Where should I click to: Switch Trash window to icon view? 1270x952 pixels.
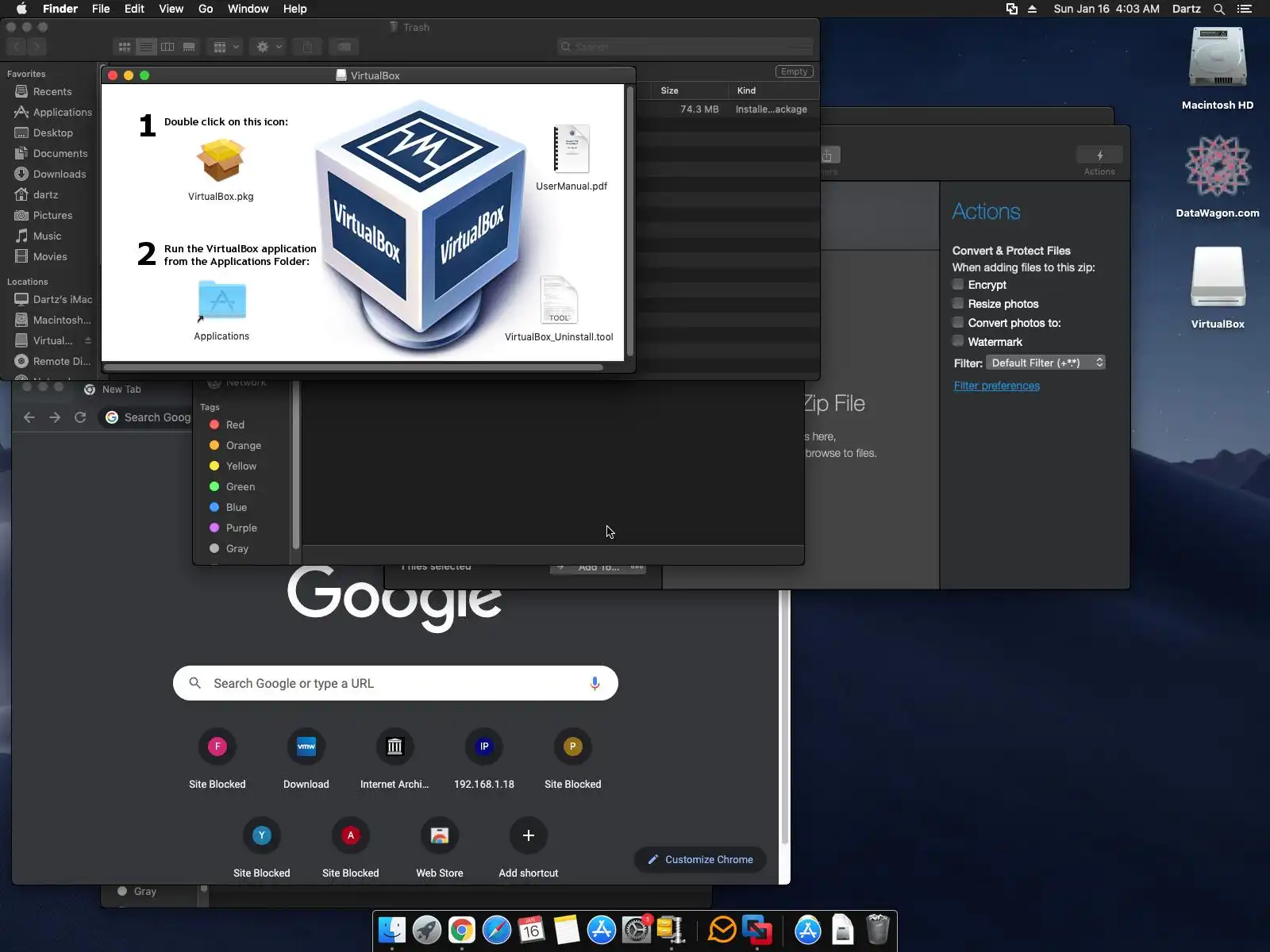point(125,47)
